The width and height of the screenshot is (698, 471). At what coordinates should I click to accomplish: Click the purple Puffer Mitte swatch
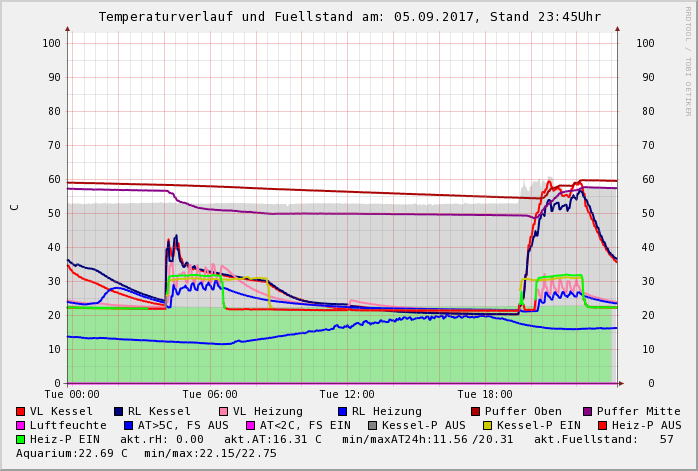point(587,411)
